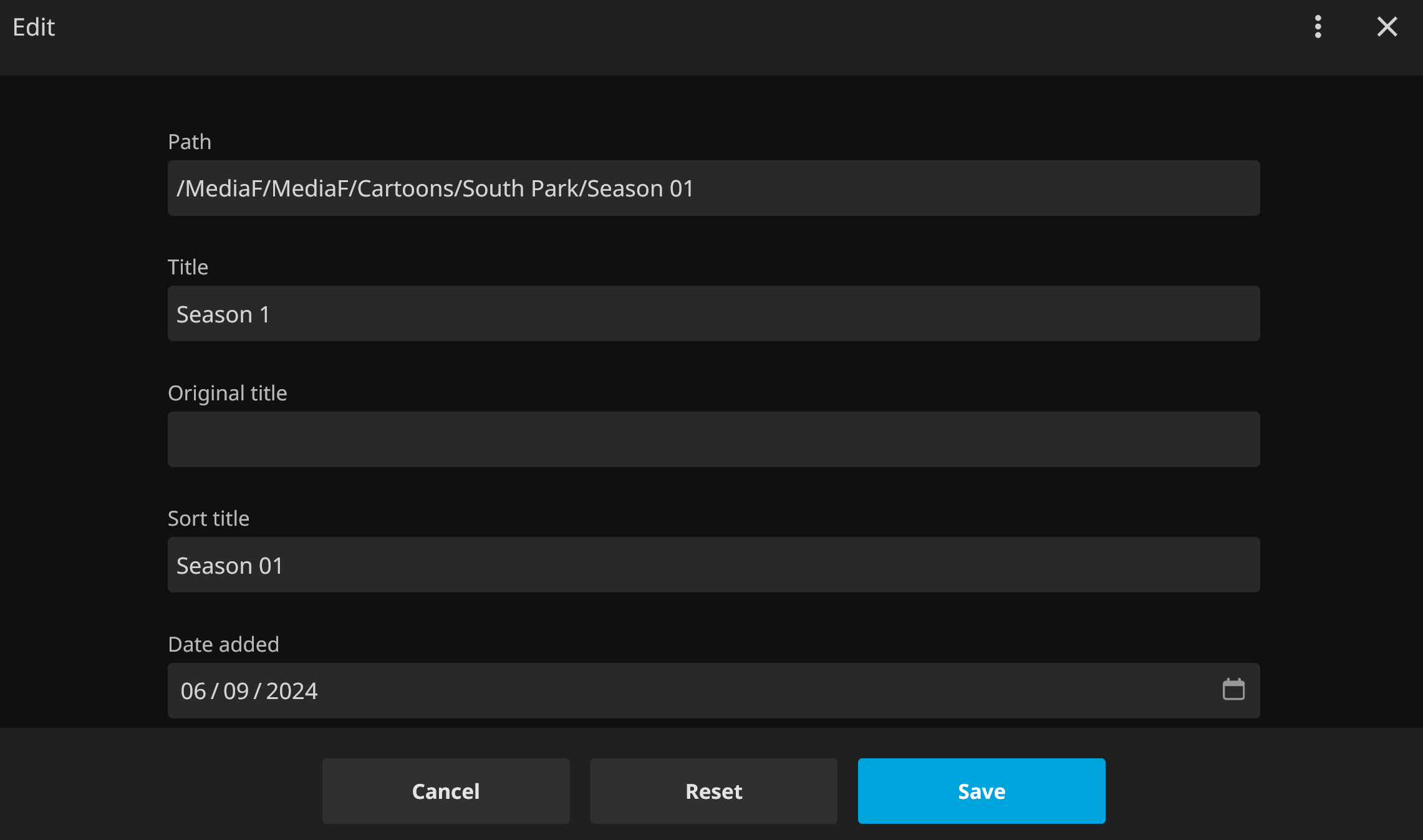Click the Sort title label

[208, 519]
